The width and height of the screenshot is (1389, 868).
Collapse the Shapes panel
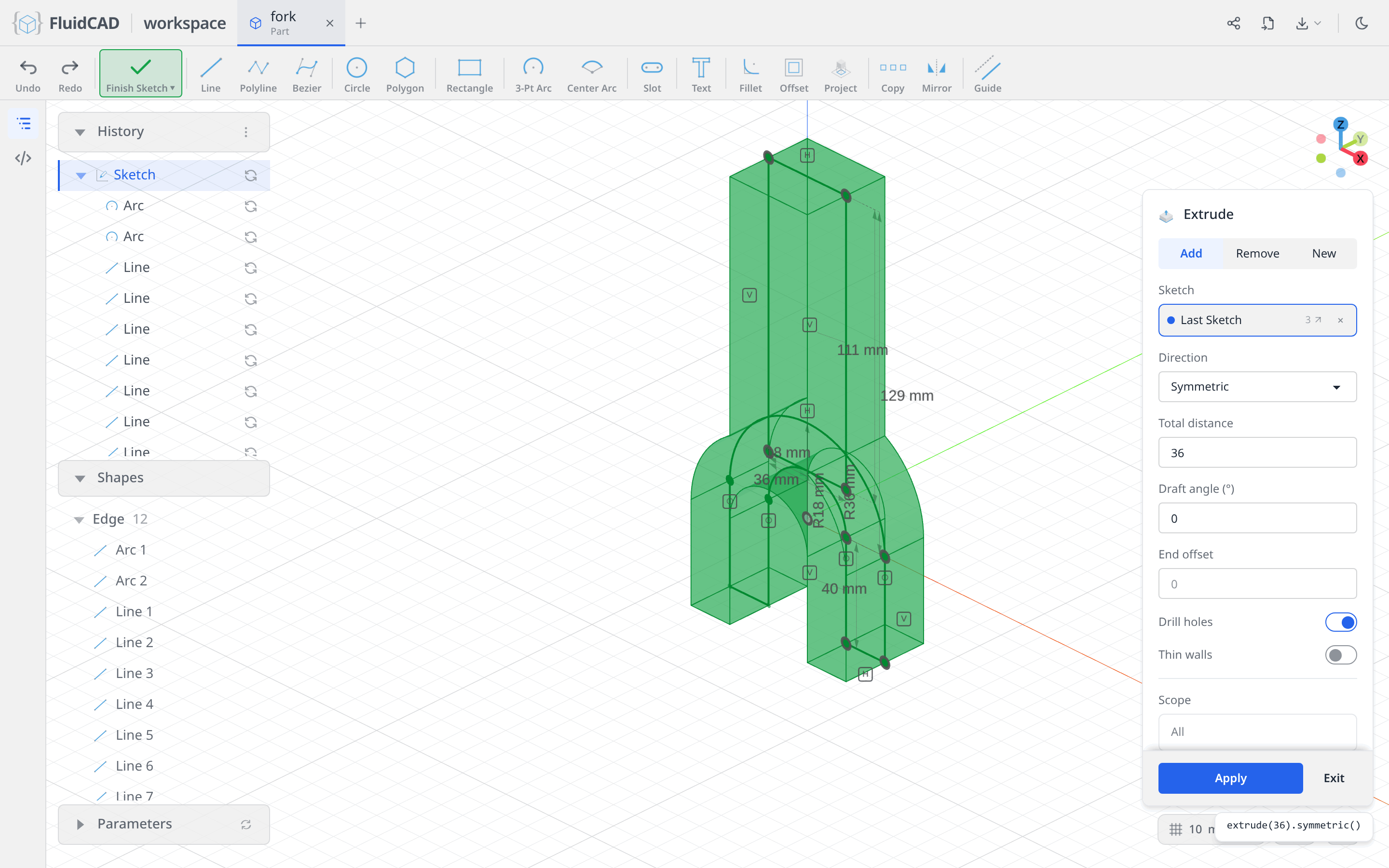click(80, 478)
